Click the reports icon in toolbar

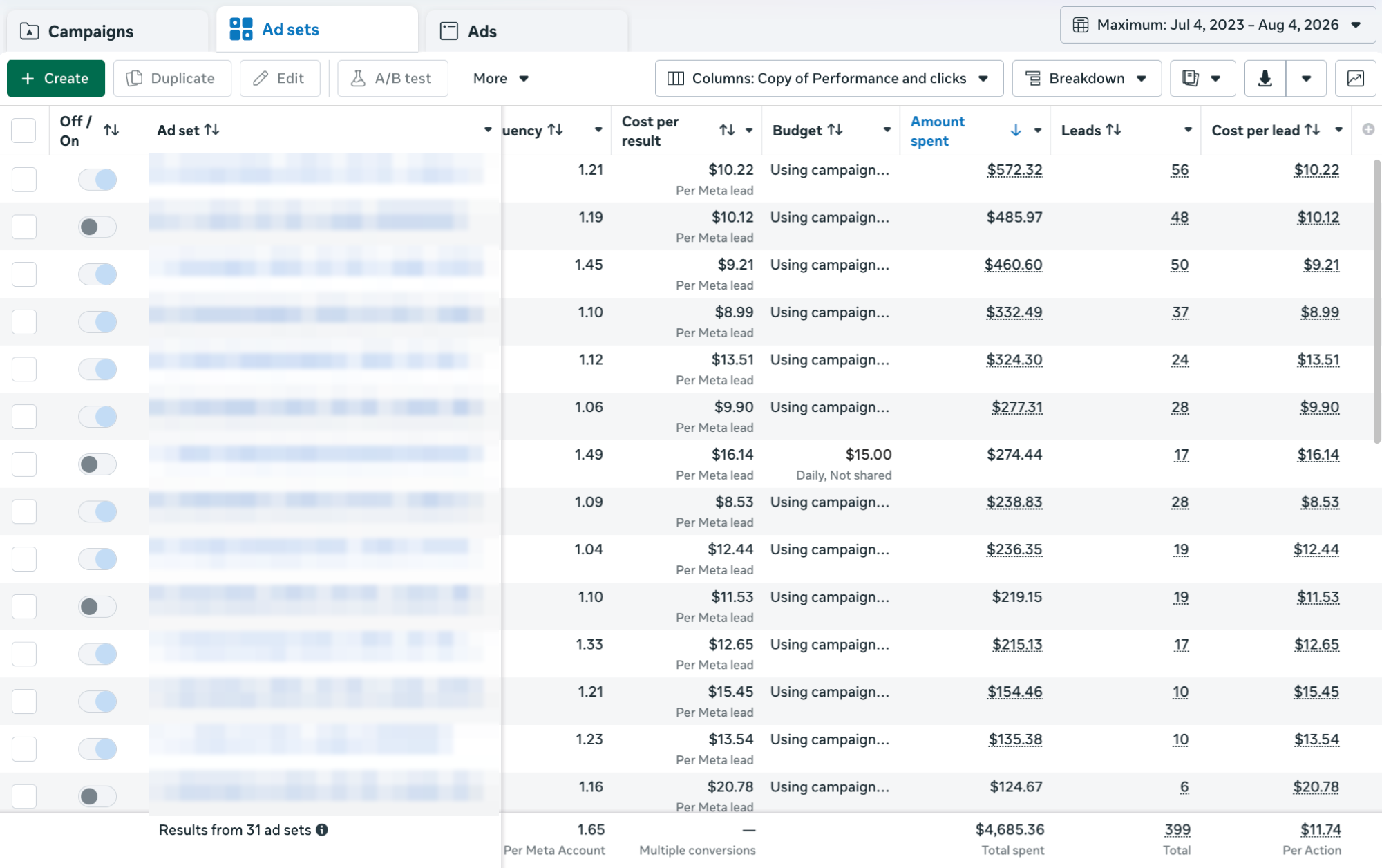[1190, 78]
